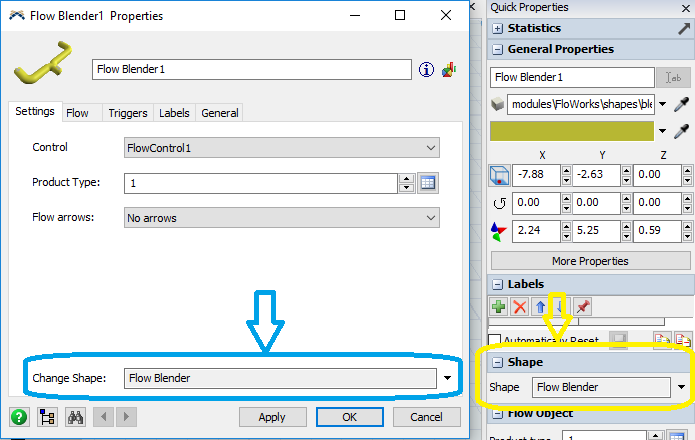
Task: Pin the label with the red pushpin icon
Action: 582,307
